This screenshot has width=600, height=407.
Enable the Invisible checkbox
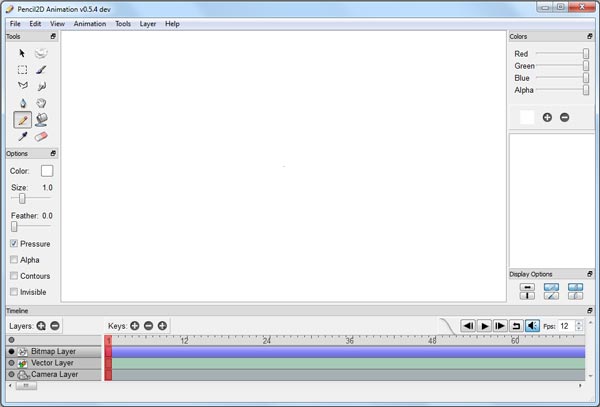[14, 292]
